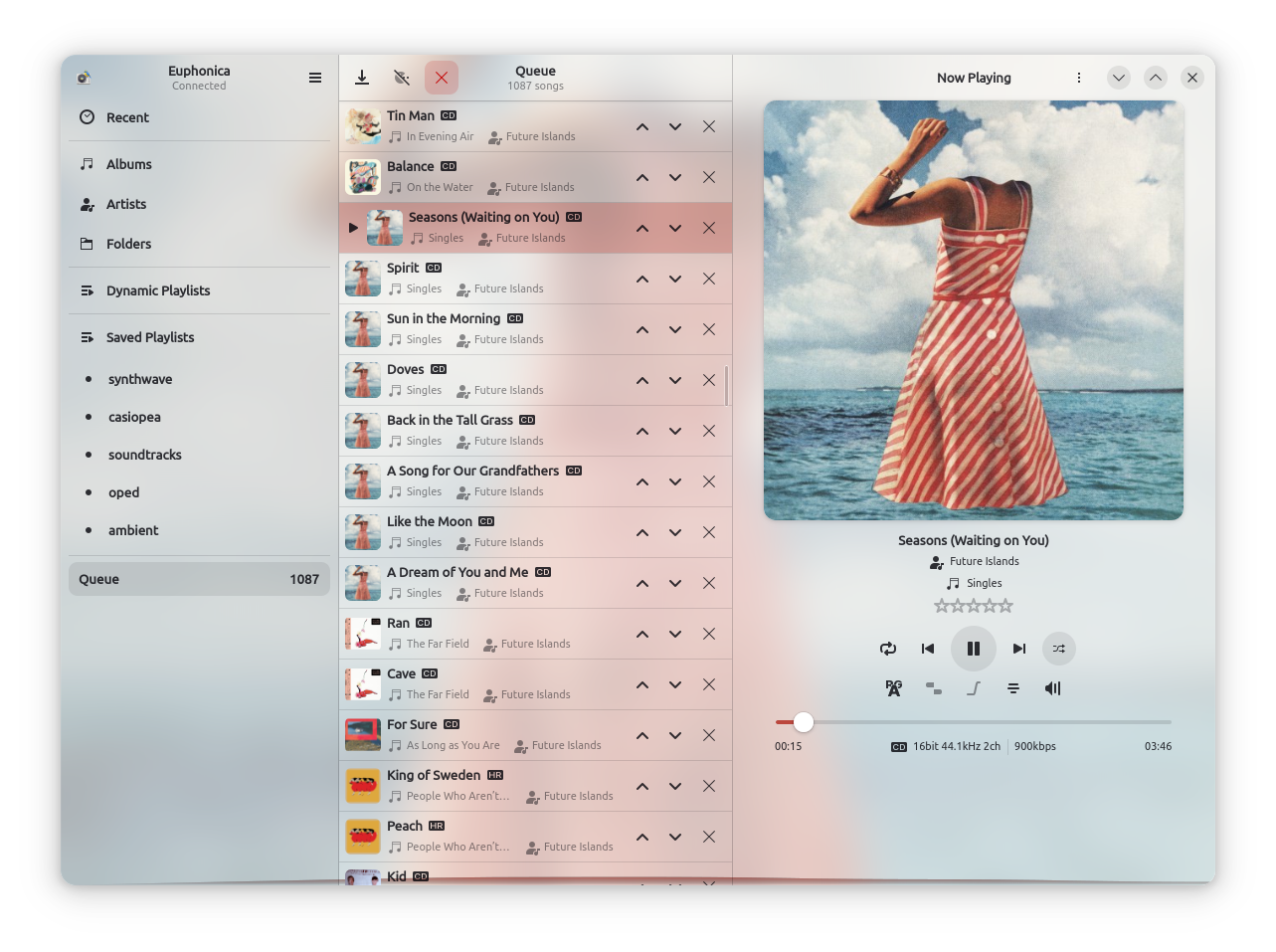Remove Back in the Tall Grass from queue
The width and height of the screenshot is (1276, 952).
pos(709,431)
